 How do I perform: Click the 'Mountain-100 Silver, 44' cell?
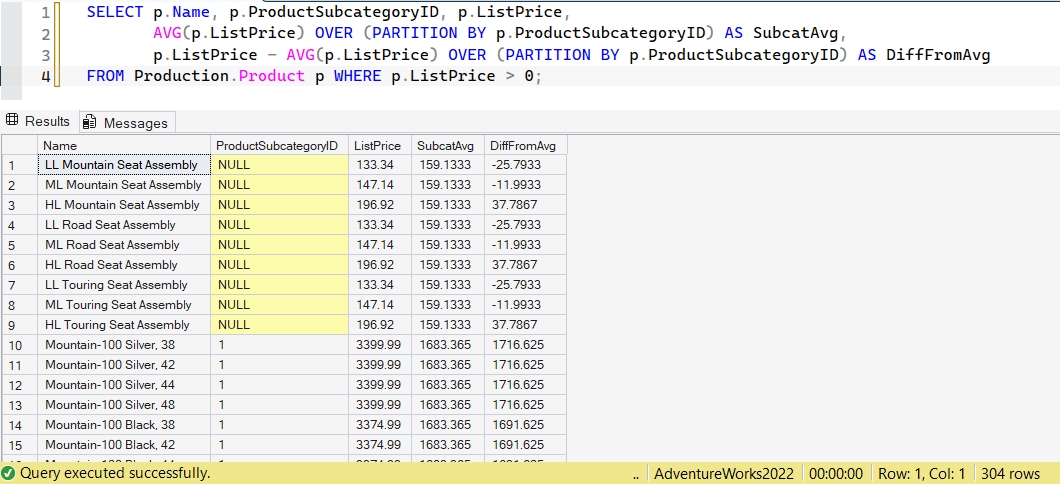124,385
